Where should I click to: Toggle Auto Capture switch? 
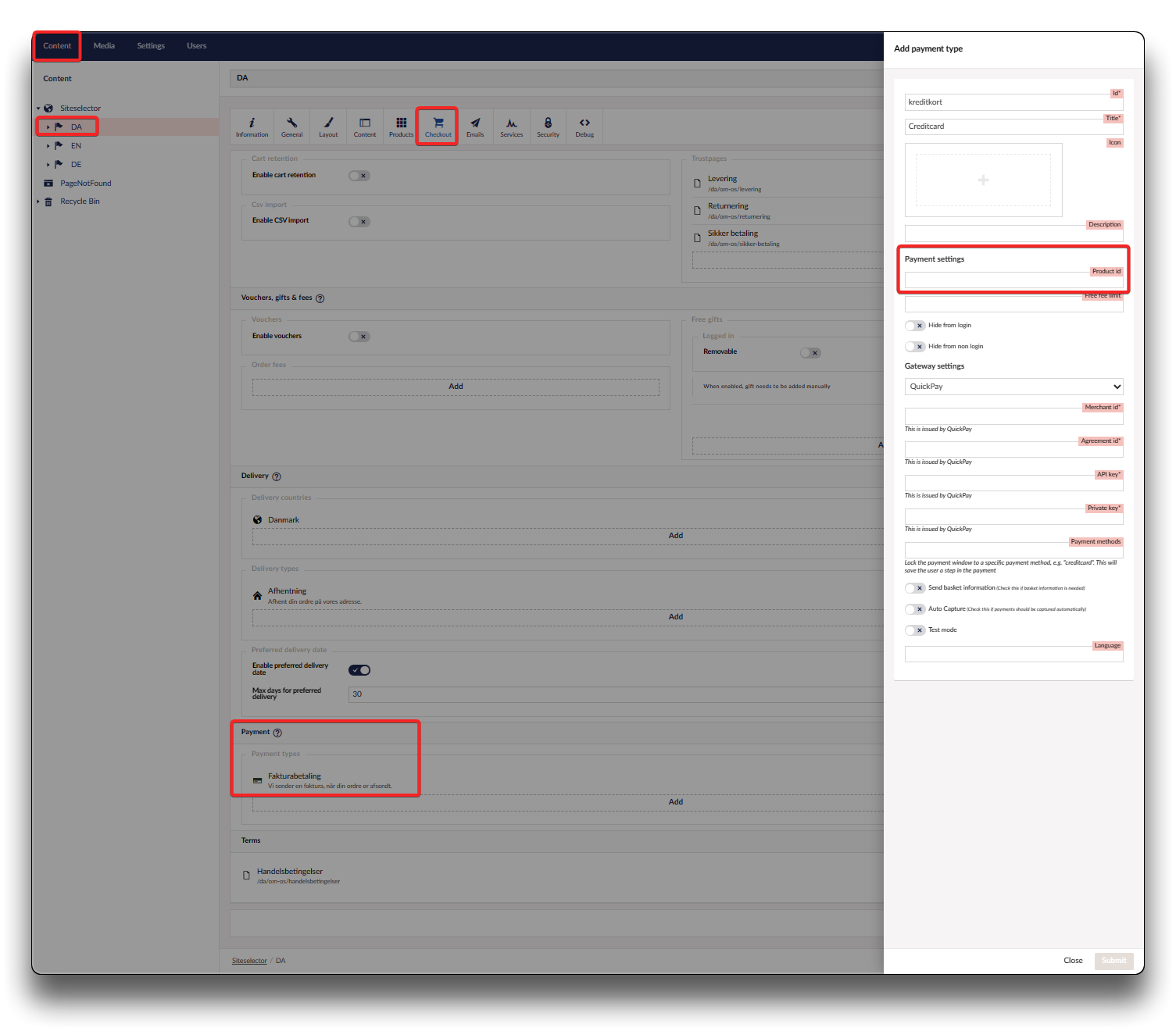coord(915,609)
